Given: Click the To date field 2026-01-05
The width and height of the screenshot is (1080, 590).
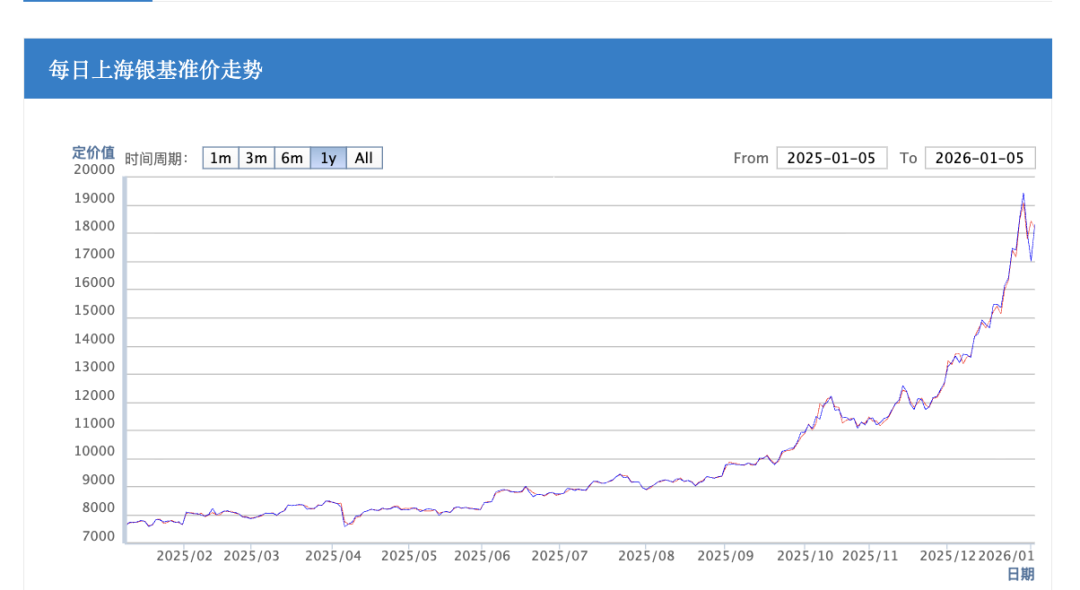Looking at the screenshot, I should pyautogui.click(x=980, y=158).
